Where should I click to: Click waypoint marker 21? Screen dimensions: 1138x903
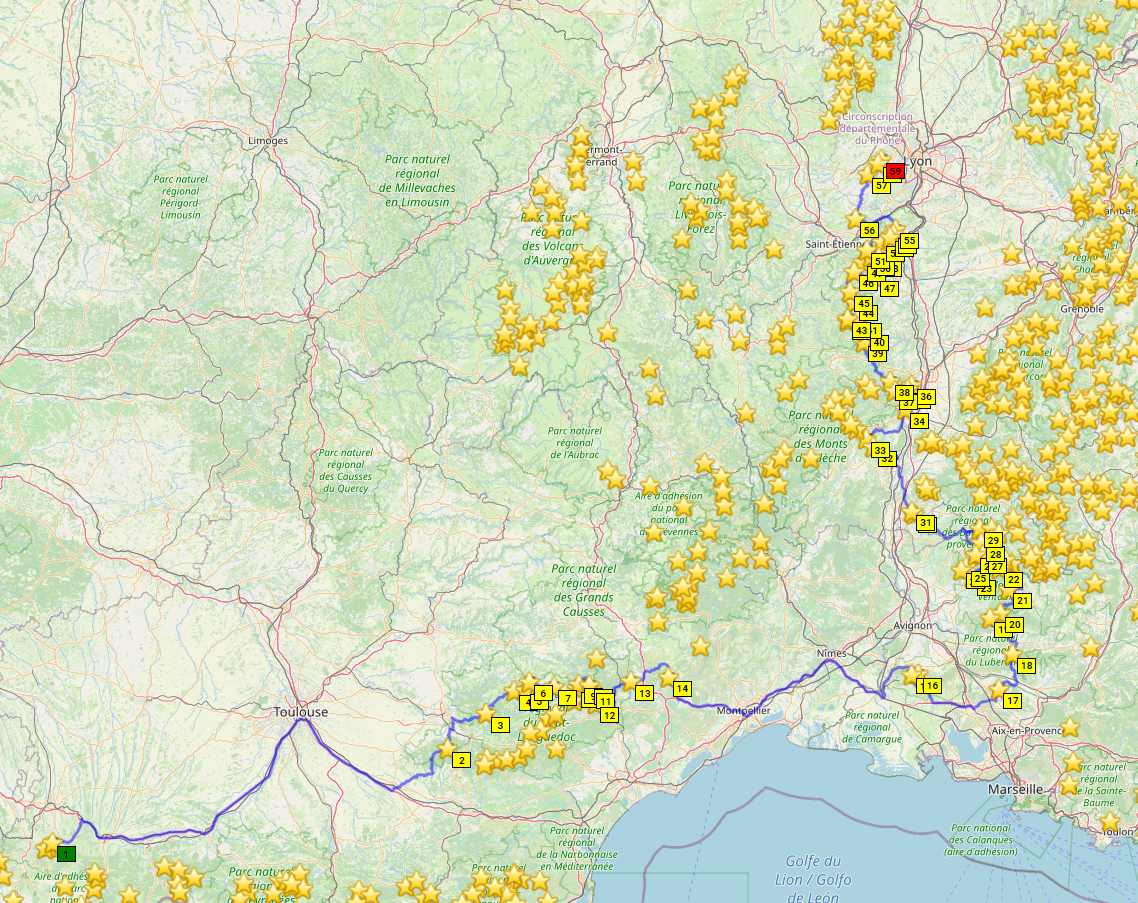[x=1022, y=601]
